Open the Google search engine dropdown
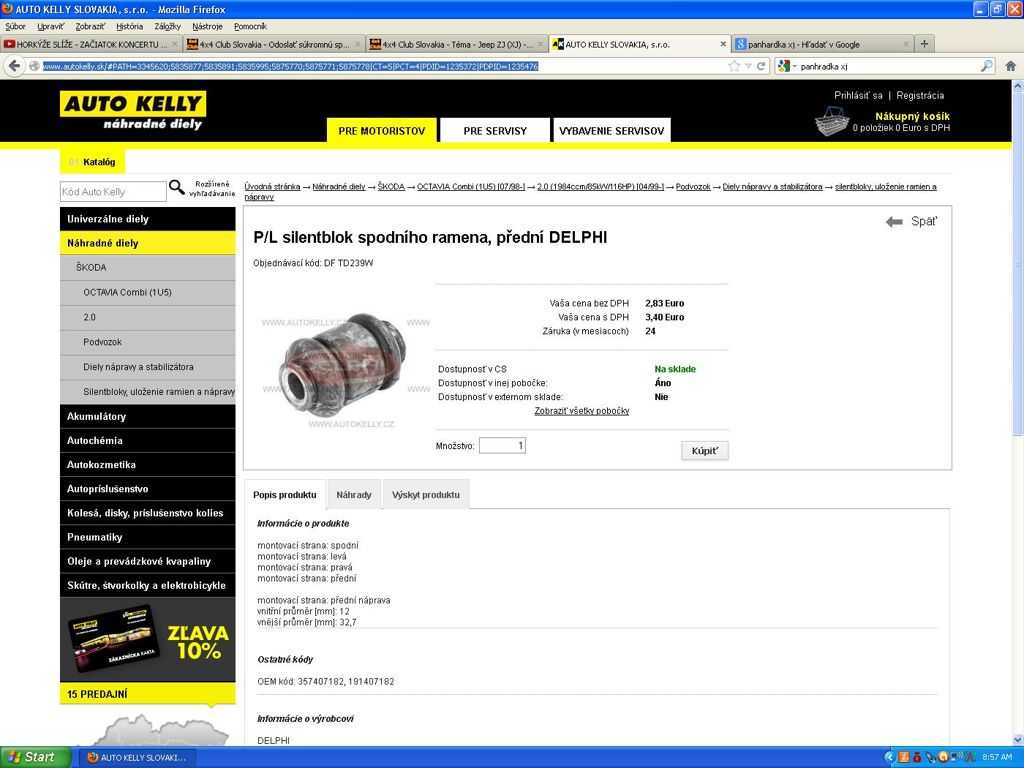This screenshot has height=768, width=1024. point(786,66)
